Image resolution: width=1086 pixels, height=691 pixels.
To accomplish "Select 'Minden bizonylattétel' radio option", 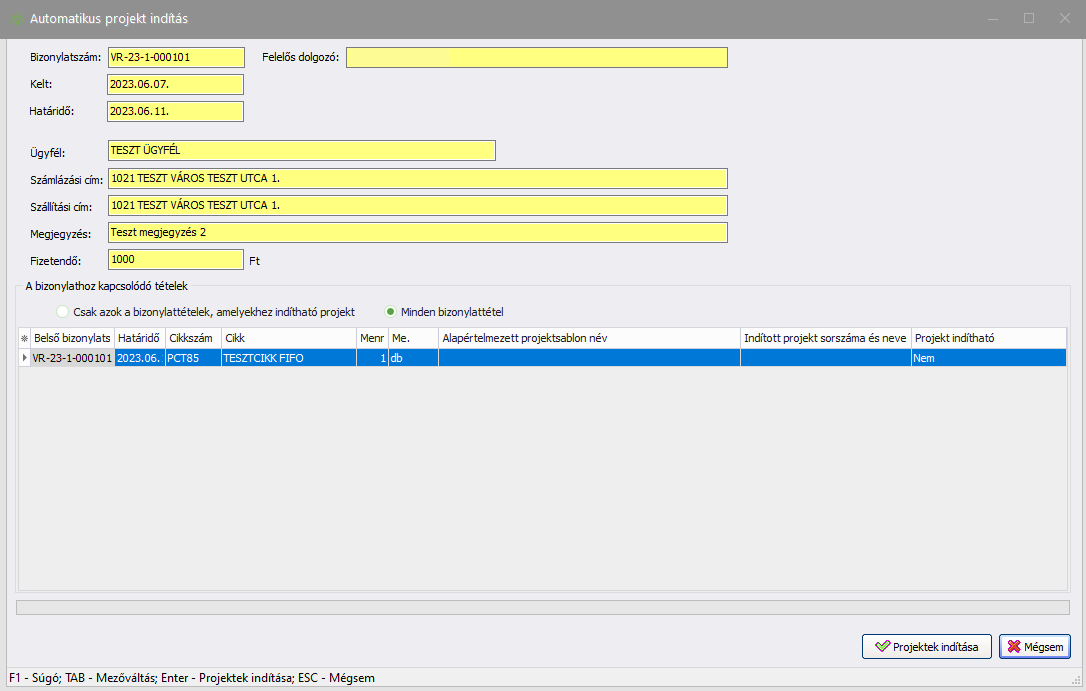I will tap(392, 311).
